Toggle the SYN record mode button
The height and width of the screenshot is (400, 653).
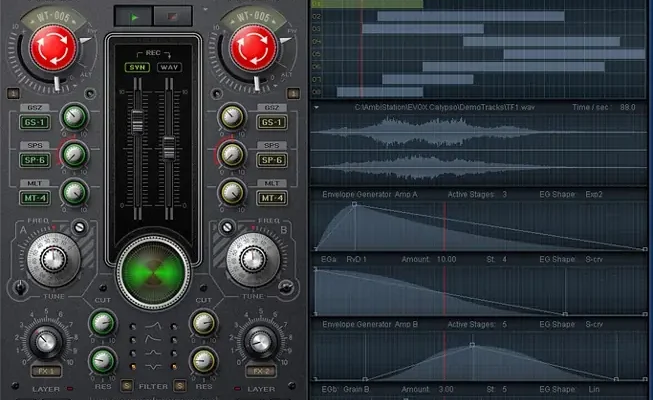coord(135,67)
